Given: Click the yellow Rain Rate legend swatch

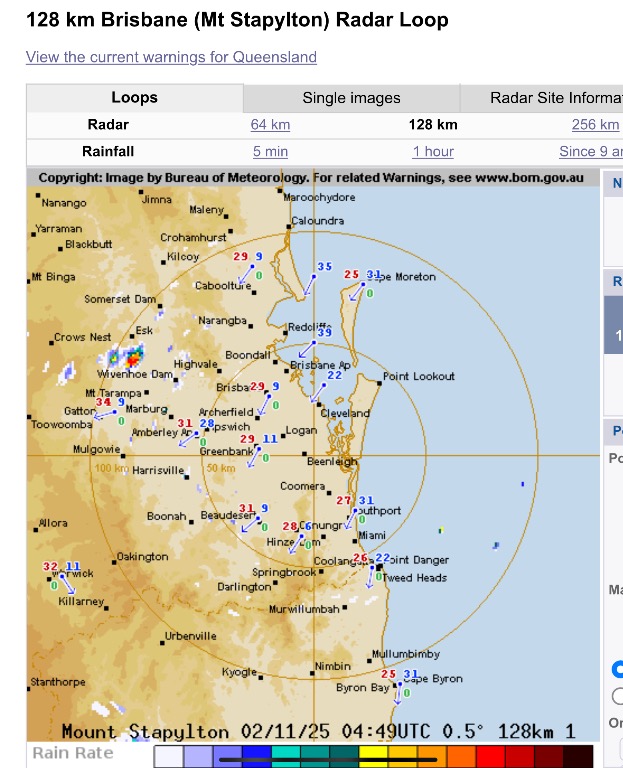Looking at the screenshot, I should [374, 756].
